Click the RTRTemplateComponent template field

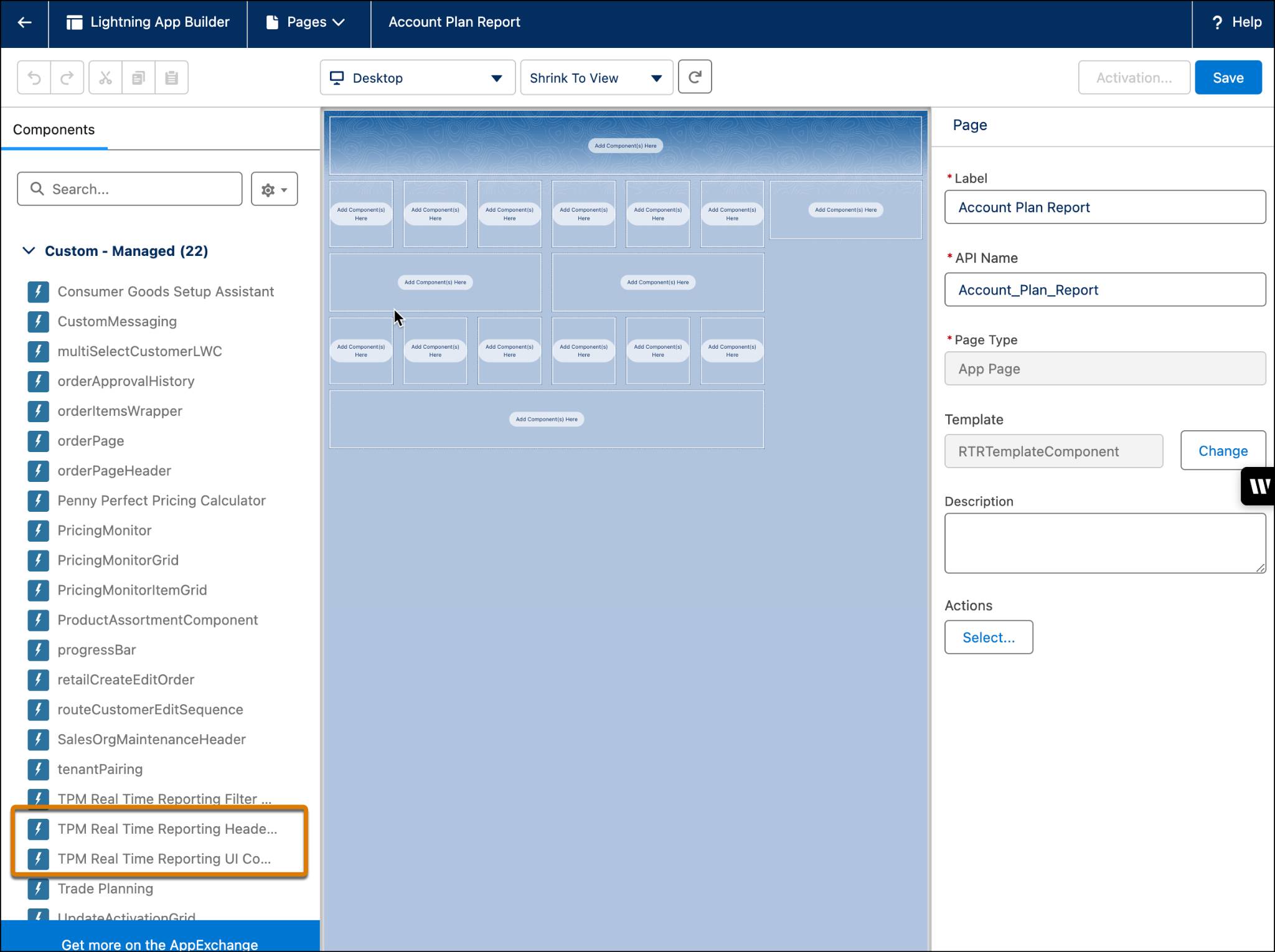click(1053, 451)
